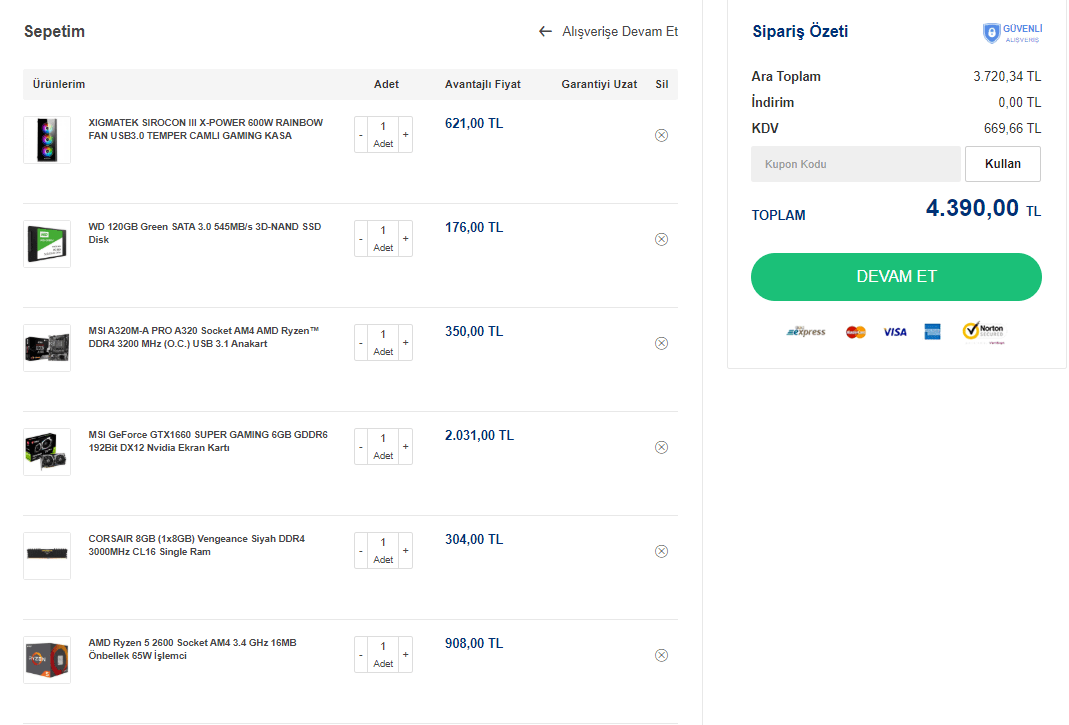Delete WD 120GB Green SSD item
Image resolution: width=1069 pixels, height=725 pixels.
(x=661, y=239)
